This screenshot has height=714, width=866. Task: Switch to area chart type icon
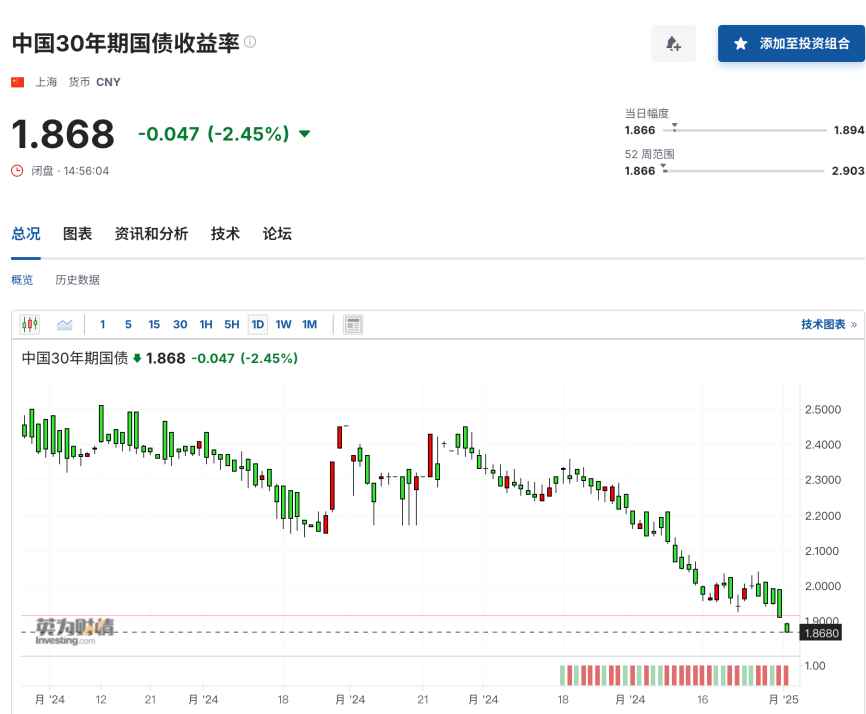click(x=65, y=324)
